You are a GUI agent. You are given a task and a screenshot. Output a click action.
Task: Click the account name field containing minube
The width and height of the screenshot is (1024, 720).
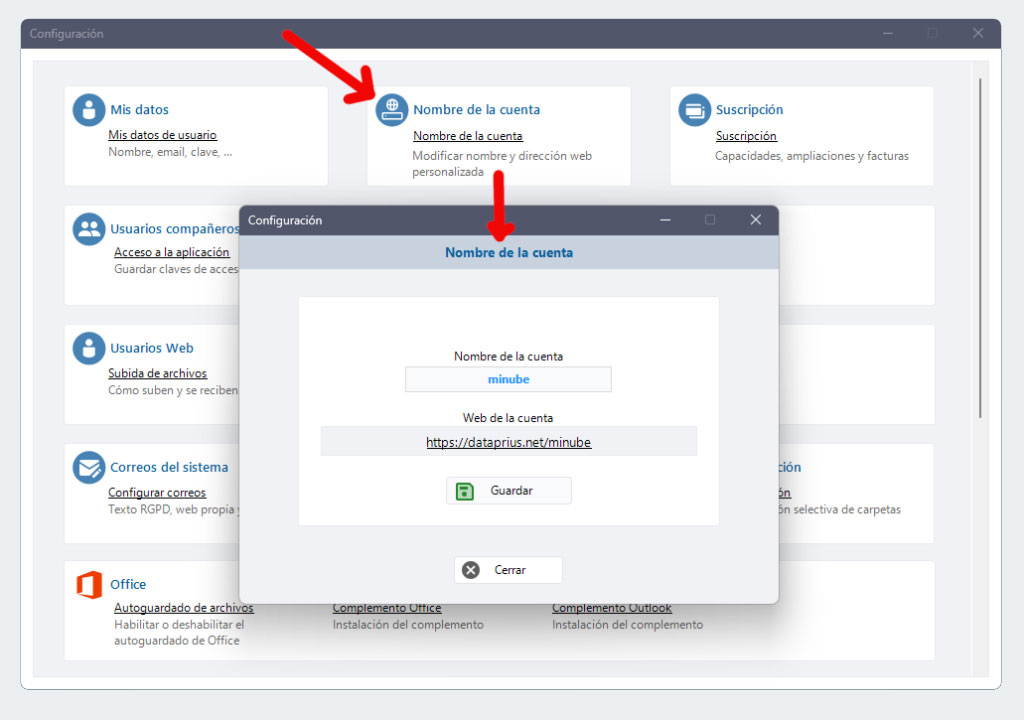coord(508,380)
